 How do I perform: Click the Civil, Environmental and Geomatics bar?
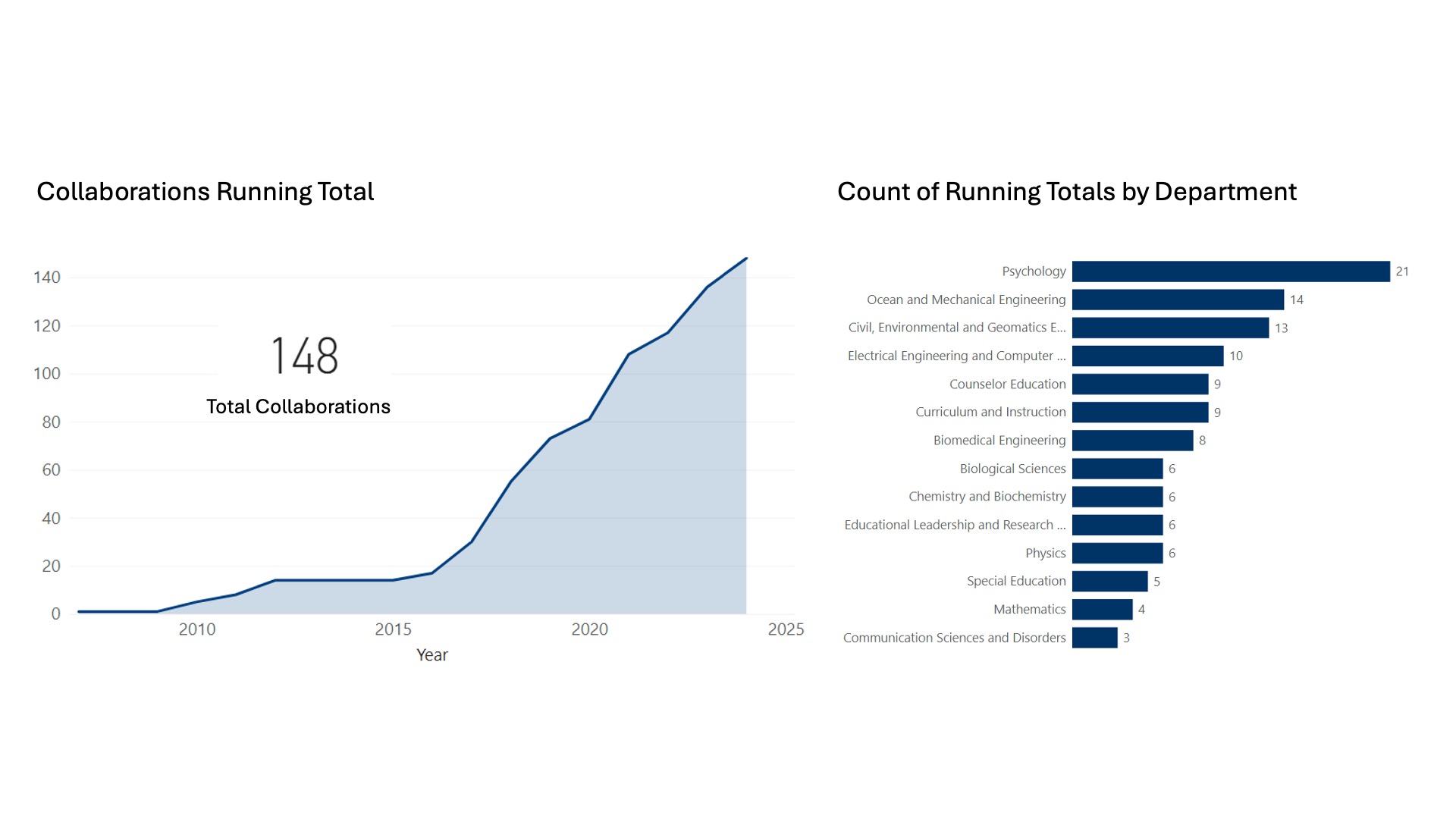point(1170,328)
